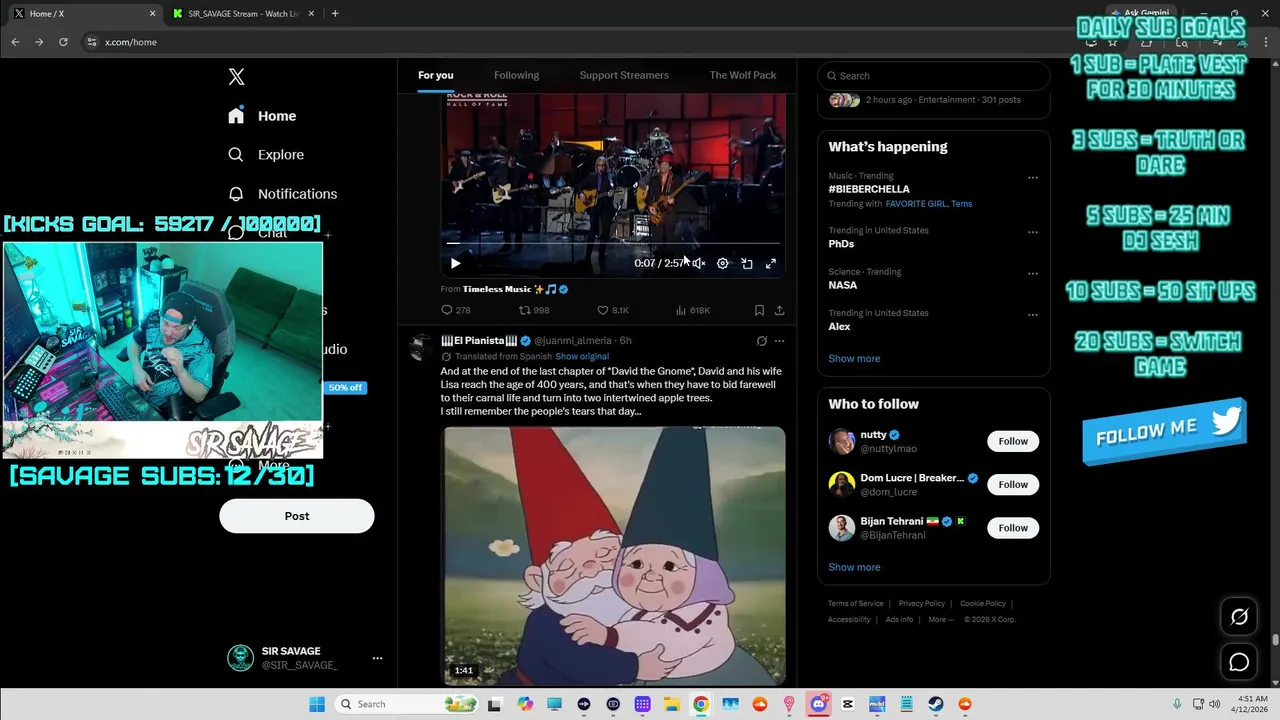Switch to SIR_SAVAGE Stream browser tab
Screen dimensions: 1280x720
pyautogui.click(x=243, y=14)
